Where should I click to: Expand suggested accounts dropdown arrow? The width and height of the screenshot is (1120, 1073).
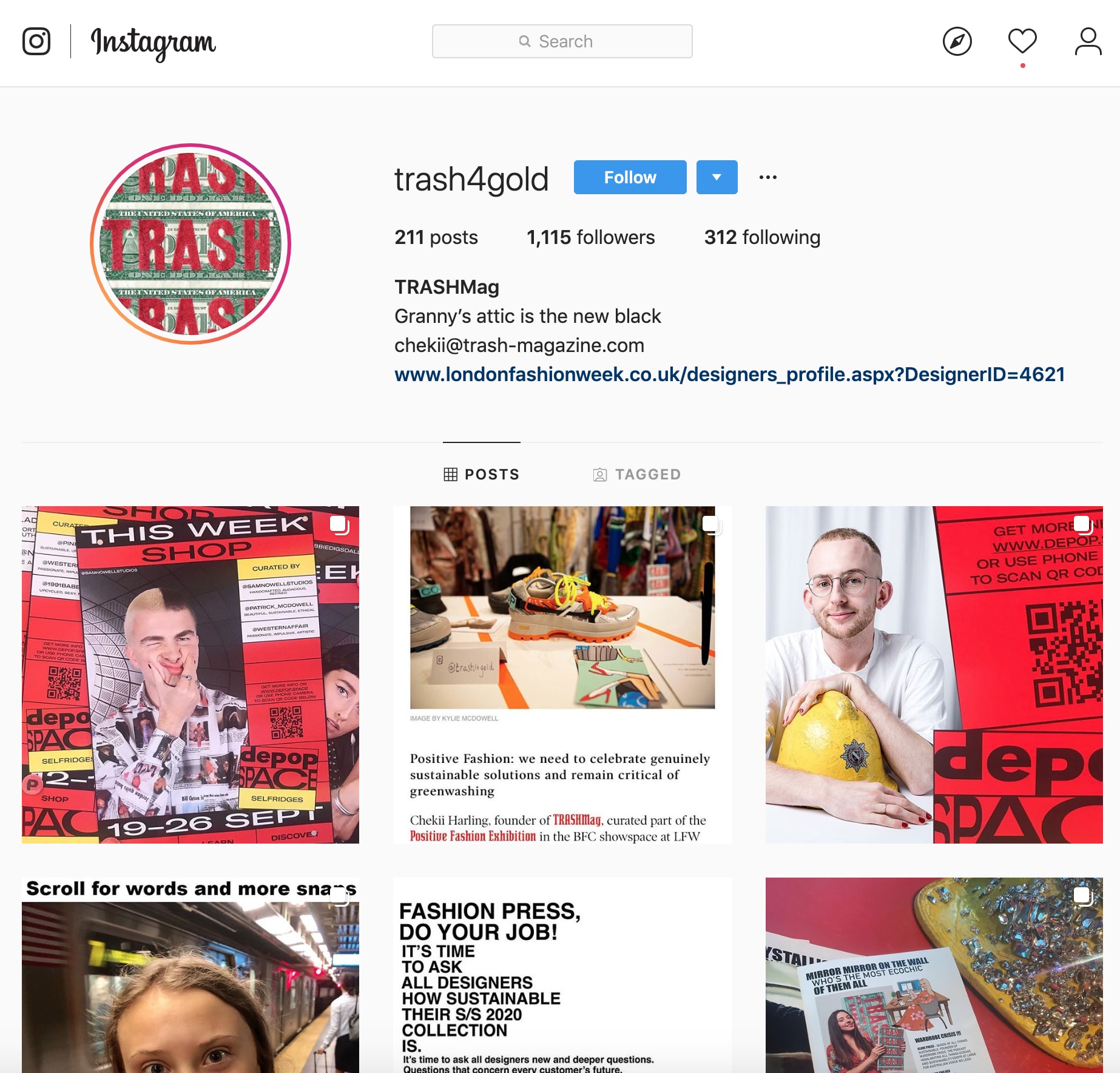pyautogui.click(x=717, y=177)
